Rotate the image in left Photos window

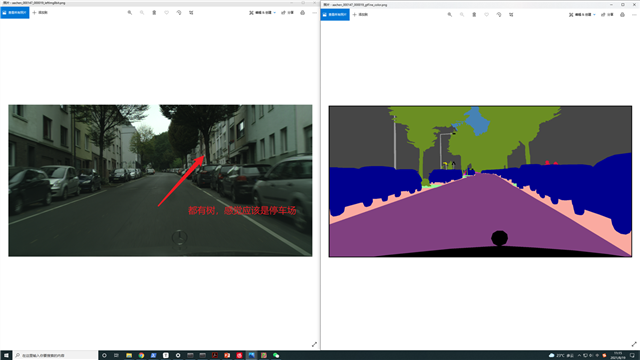[179, 13]
